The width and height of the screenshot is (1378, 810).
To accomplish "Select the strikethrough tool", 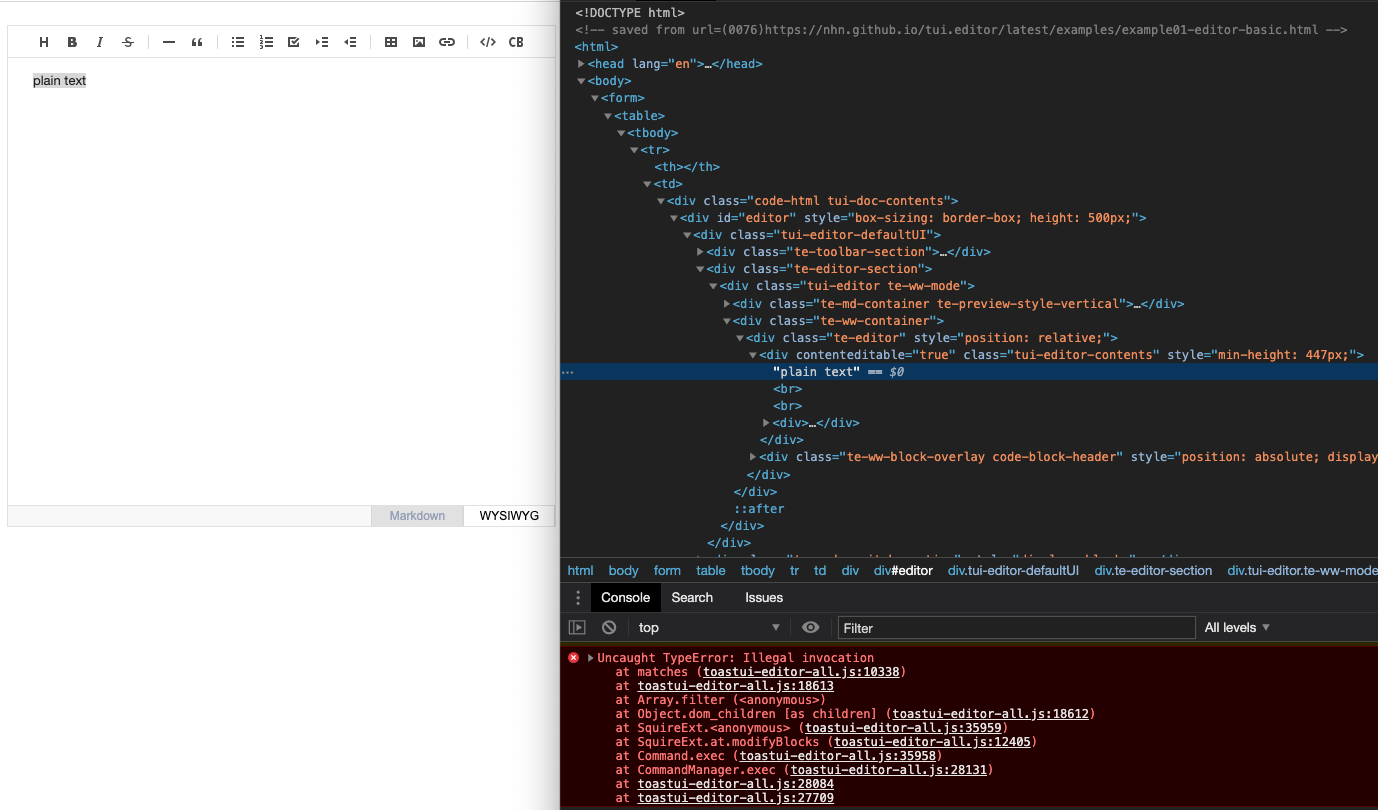I will [128, 42].
